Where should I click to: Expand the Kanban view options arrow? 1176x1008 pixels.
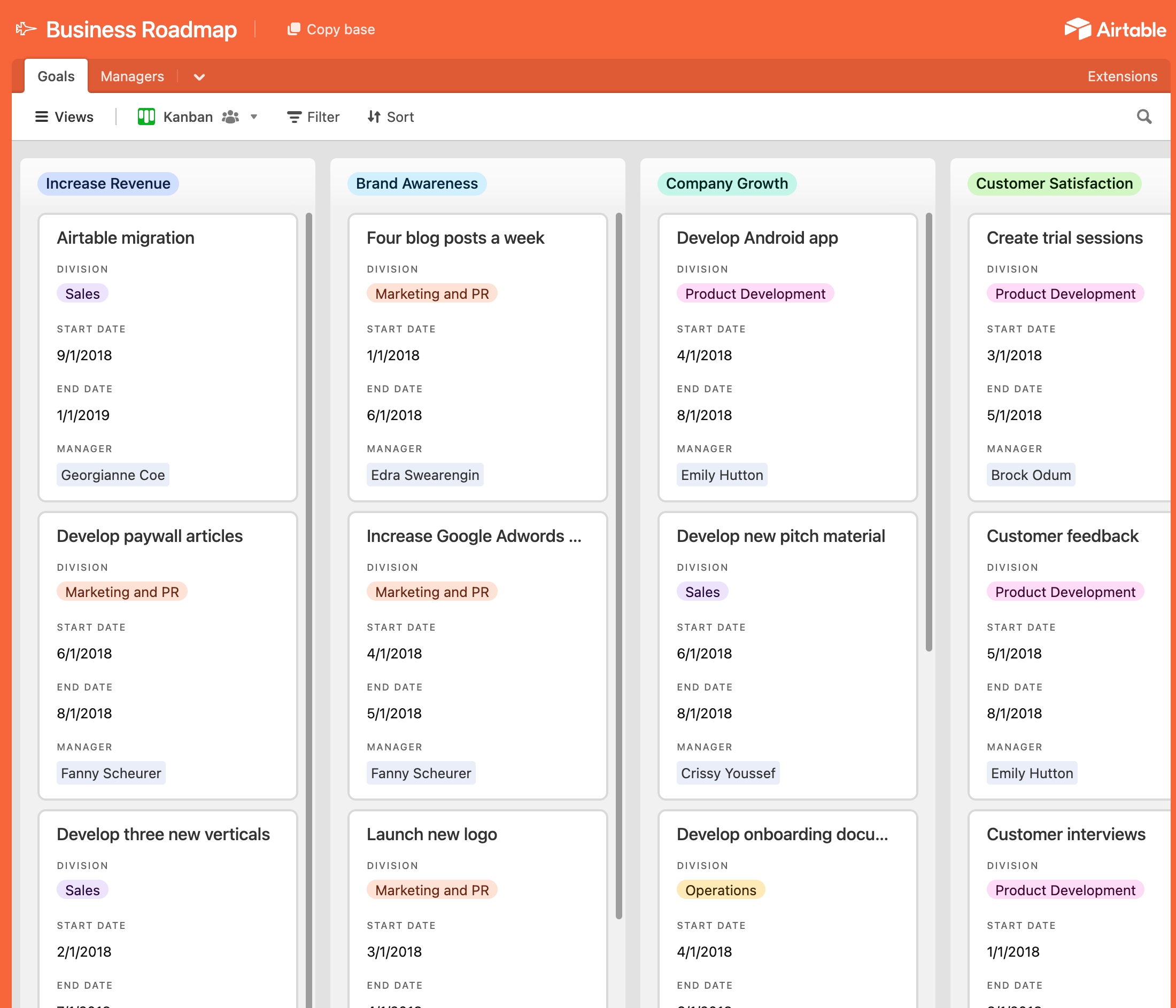pos(254,117)
